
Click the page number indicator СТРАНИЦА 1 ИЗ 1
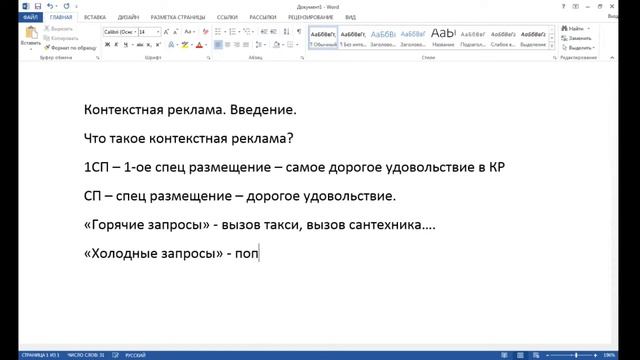point(40,355)
